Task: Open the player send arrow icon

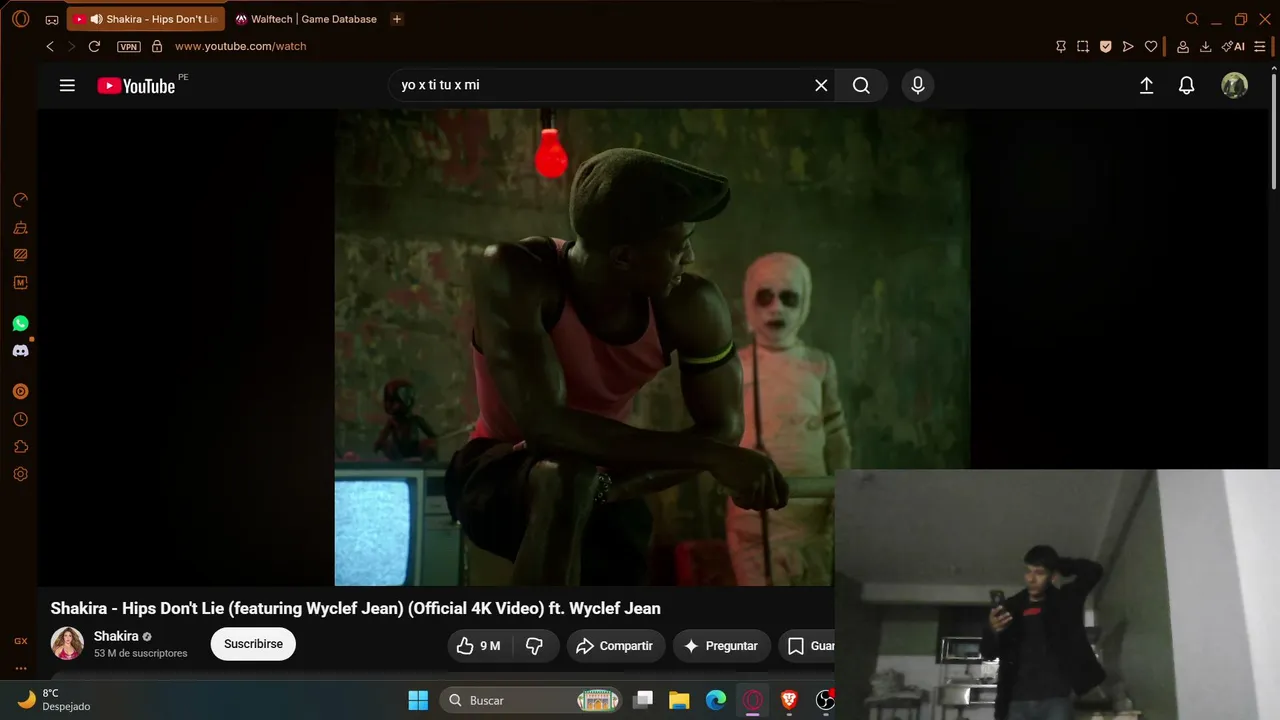Action: point(1128,46)
